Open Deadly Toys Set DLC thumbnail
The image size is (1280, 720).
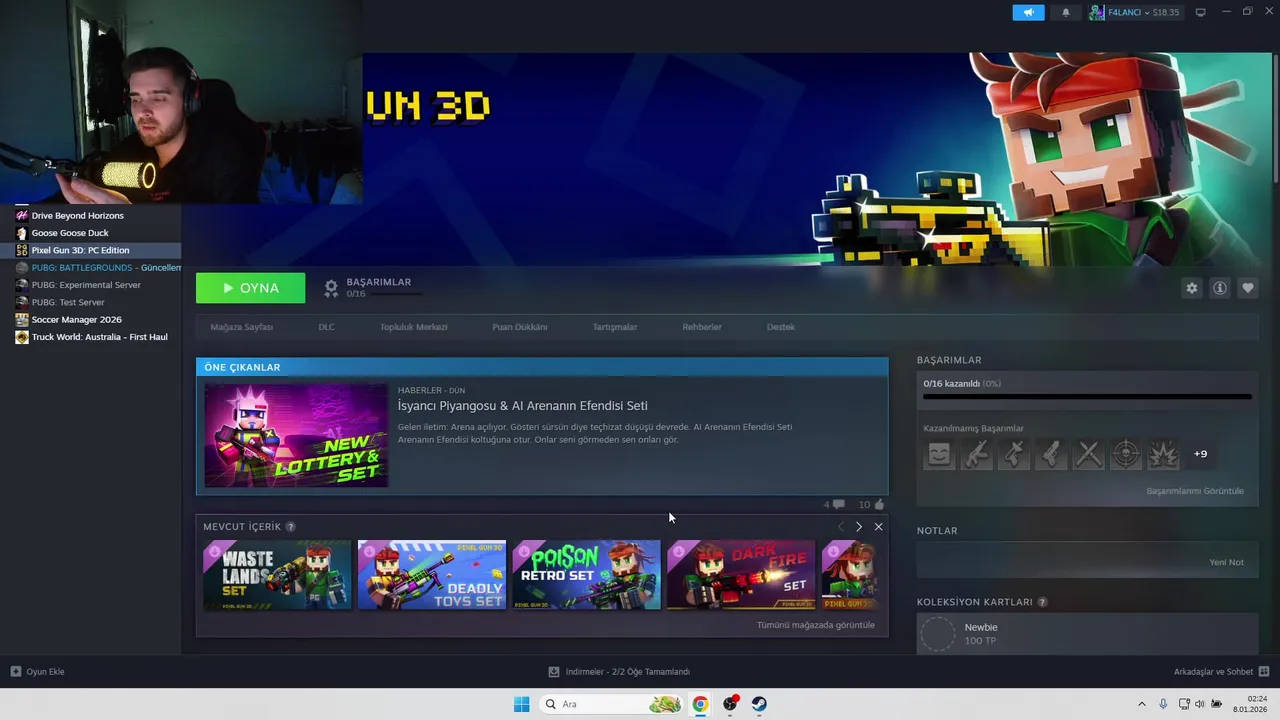(432, 575)
